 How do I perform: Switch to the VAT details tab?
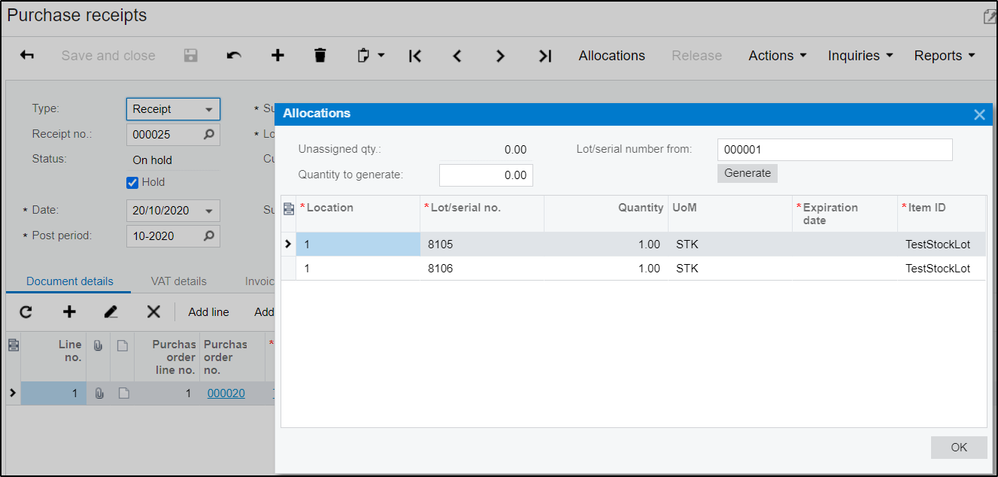pos(178,282)
